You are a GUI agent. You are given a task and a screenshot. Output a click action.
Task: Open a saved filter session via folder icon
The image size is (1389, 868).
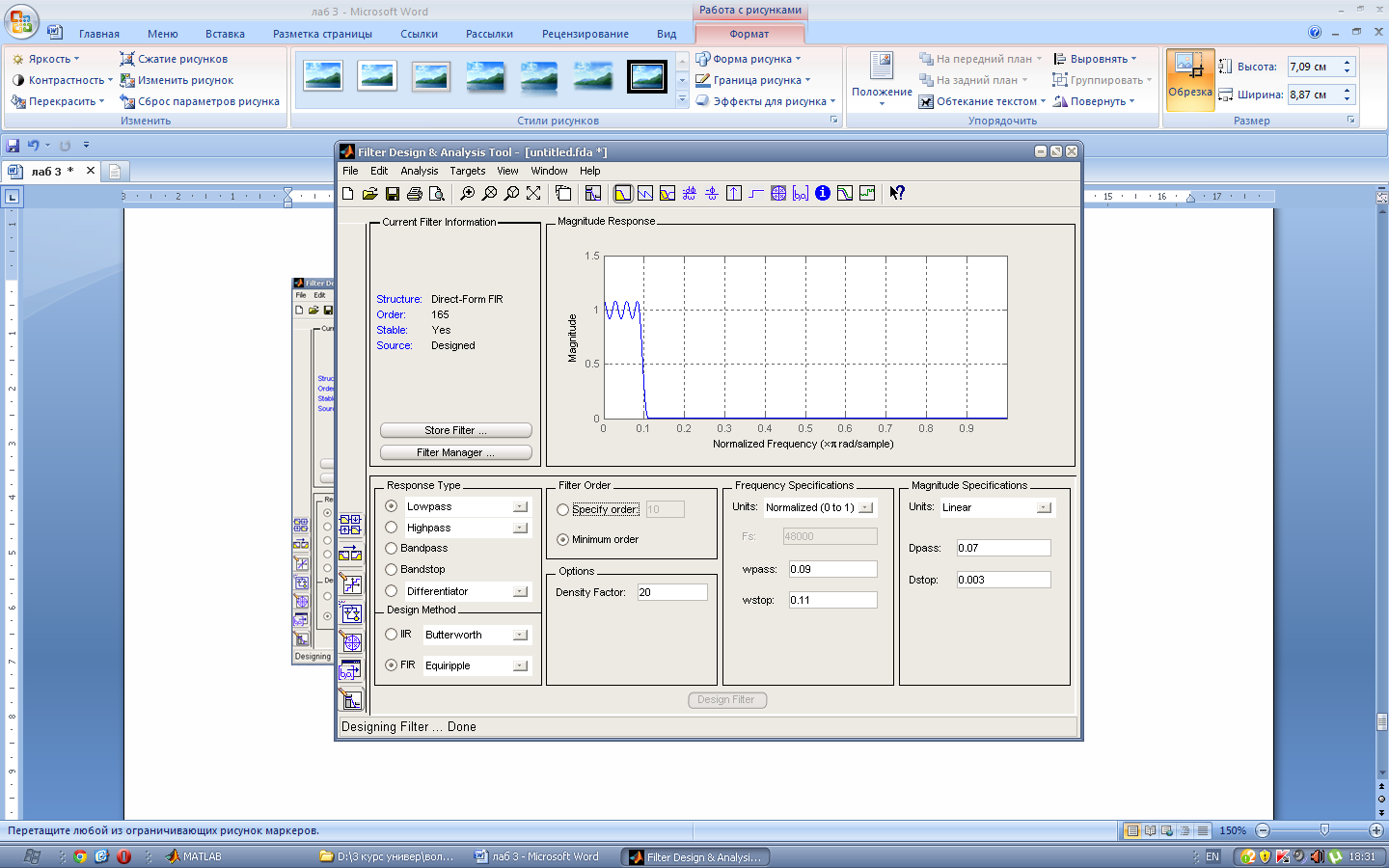[x=369, y=194]
